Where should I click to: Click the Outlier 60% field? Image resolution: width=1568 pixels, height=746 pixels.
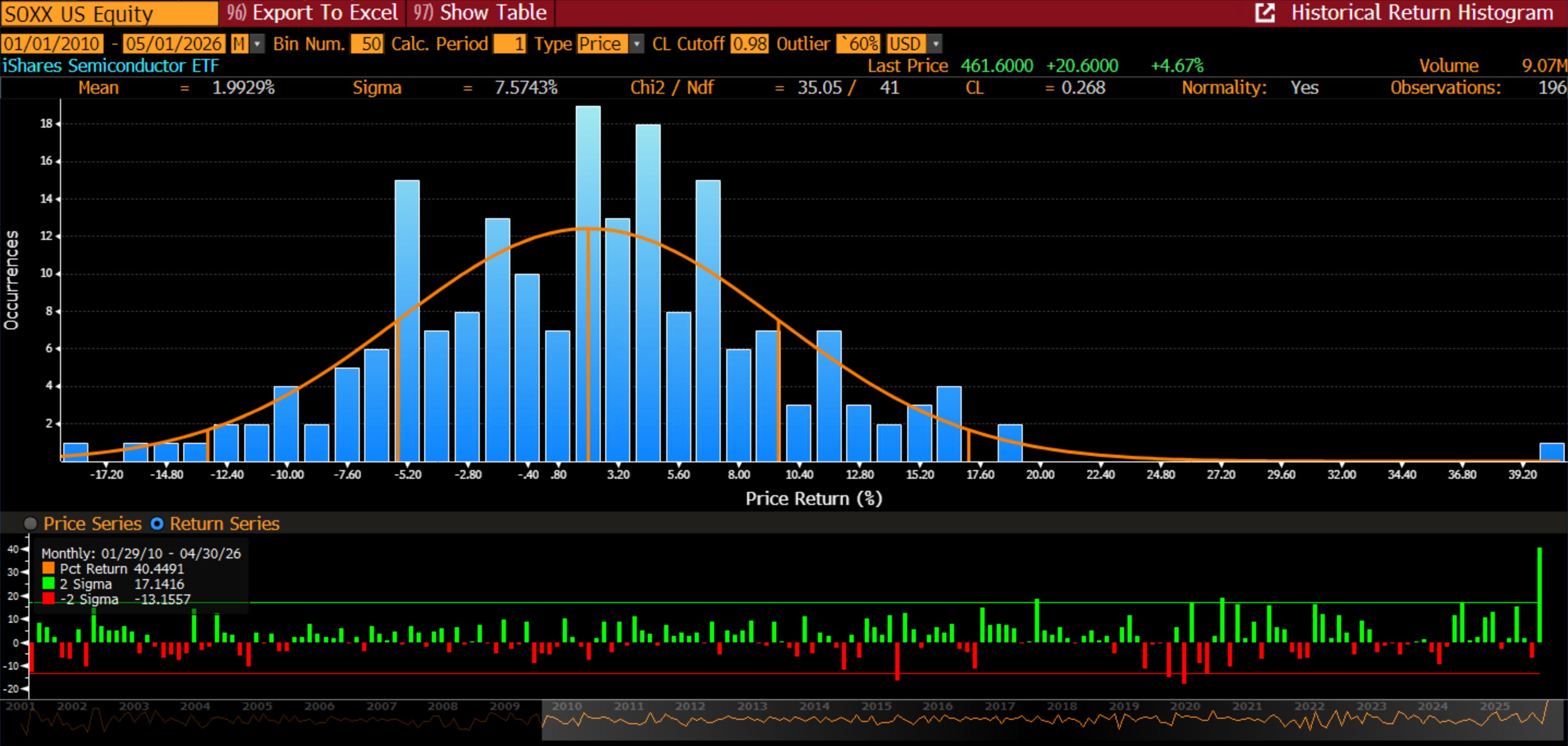coord(859,44)
